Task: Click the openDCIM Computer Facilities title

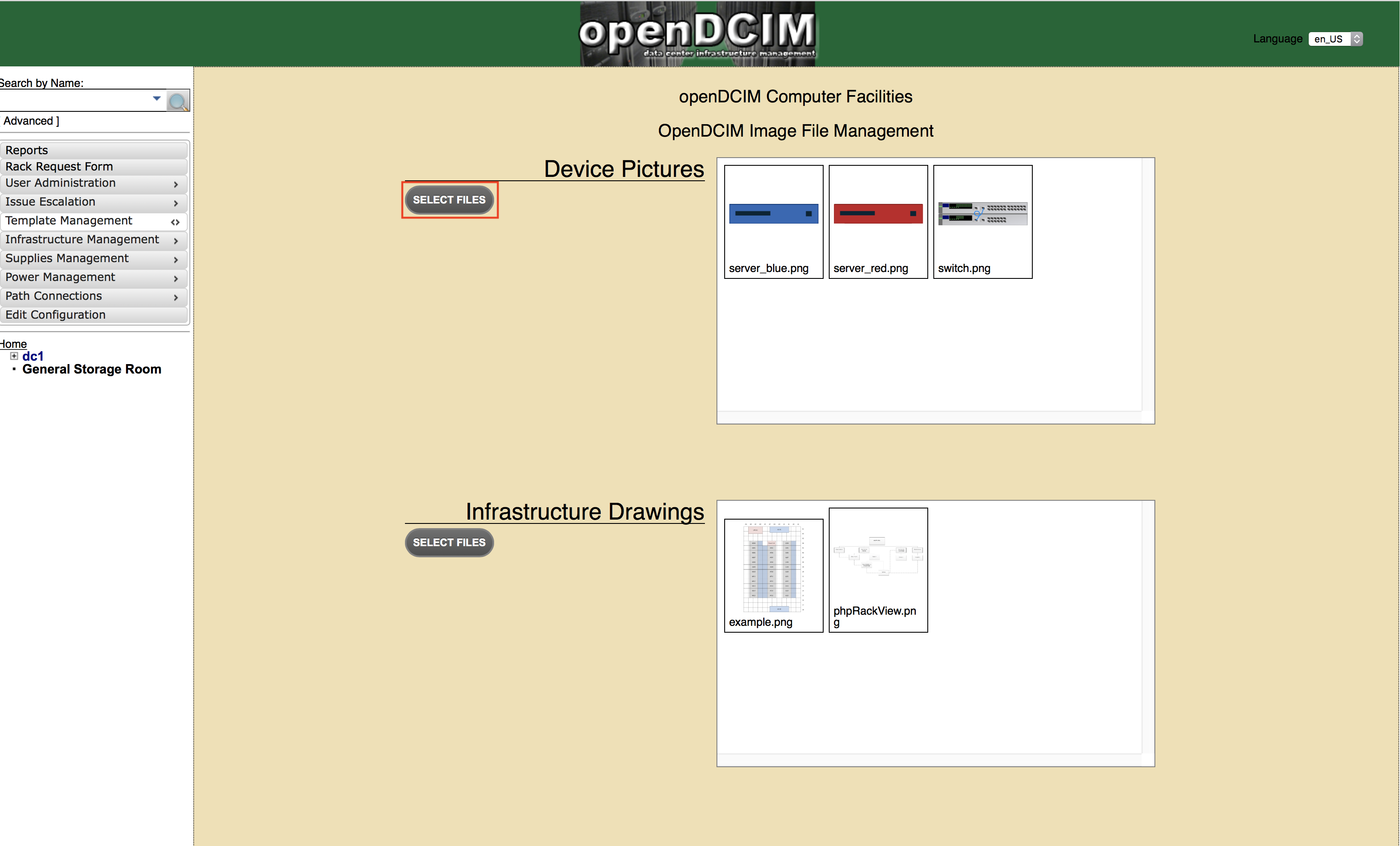Action: (x=795, y=96)
